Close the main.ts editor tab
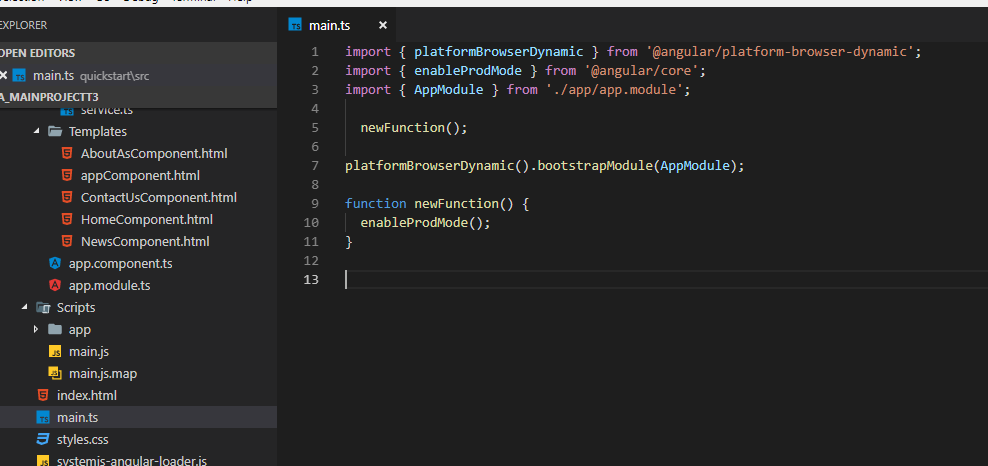This screenshot has width=988, height=466. click(383, 25)
